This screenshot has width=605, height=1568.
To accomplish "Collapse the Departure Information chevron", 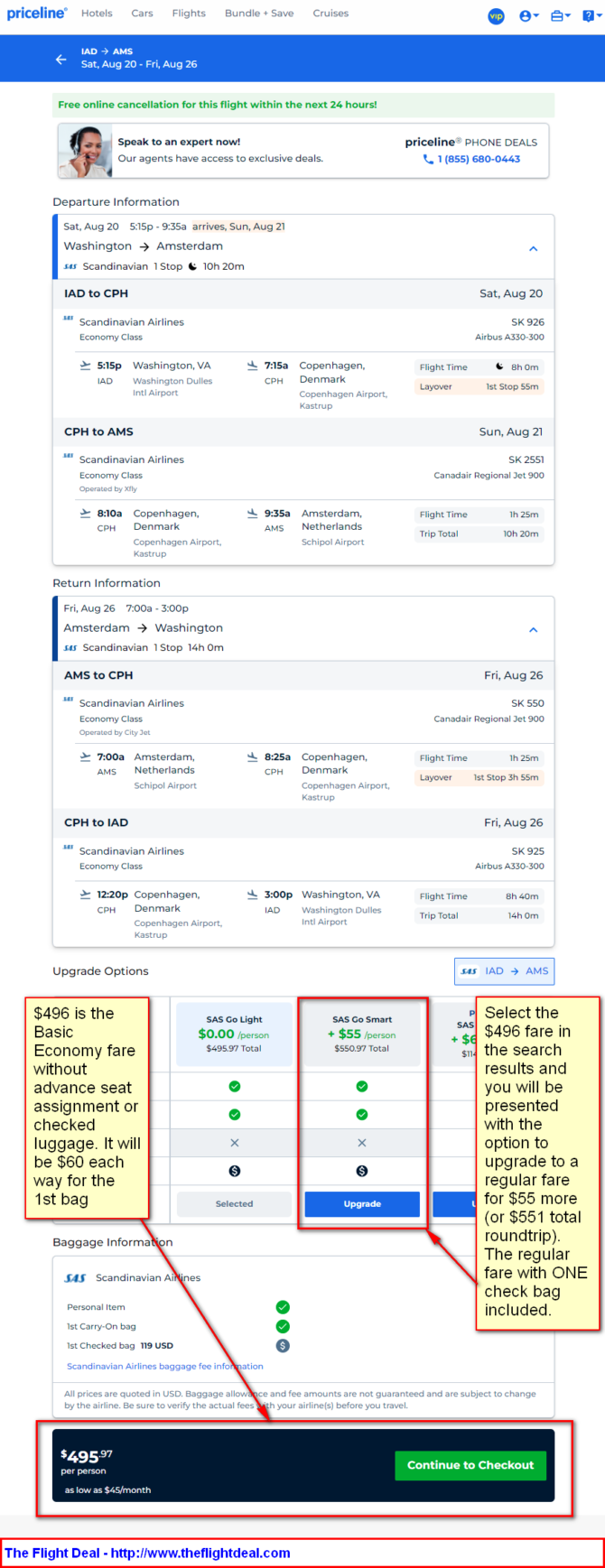I will pyautogui.click(x=533, y=248).
